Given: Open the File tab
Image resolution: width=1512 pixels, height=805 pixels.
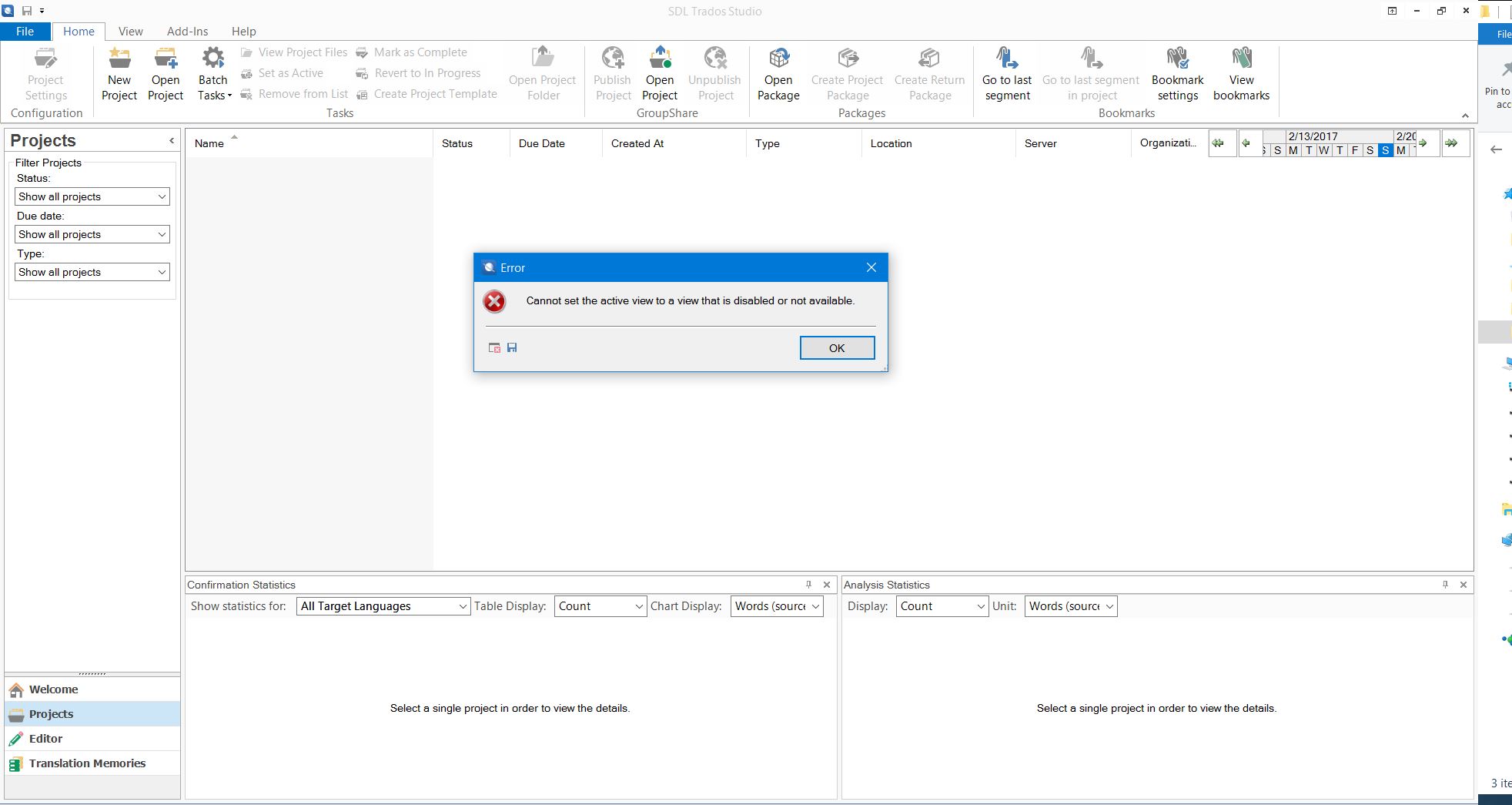Looking at the screenshot, I should pyautogui.click(x=25, y=31).
